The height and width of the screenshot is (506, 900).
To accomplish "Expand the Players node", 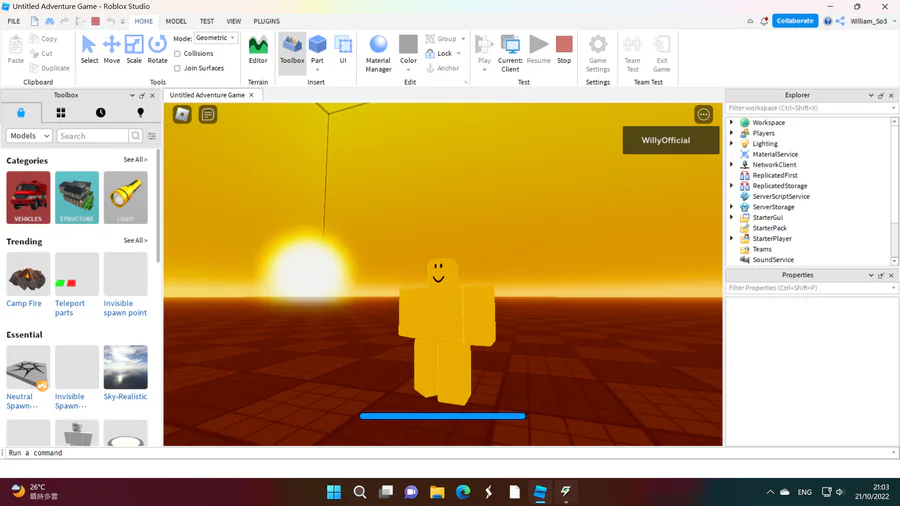I will [x=731, y=133].
